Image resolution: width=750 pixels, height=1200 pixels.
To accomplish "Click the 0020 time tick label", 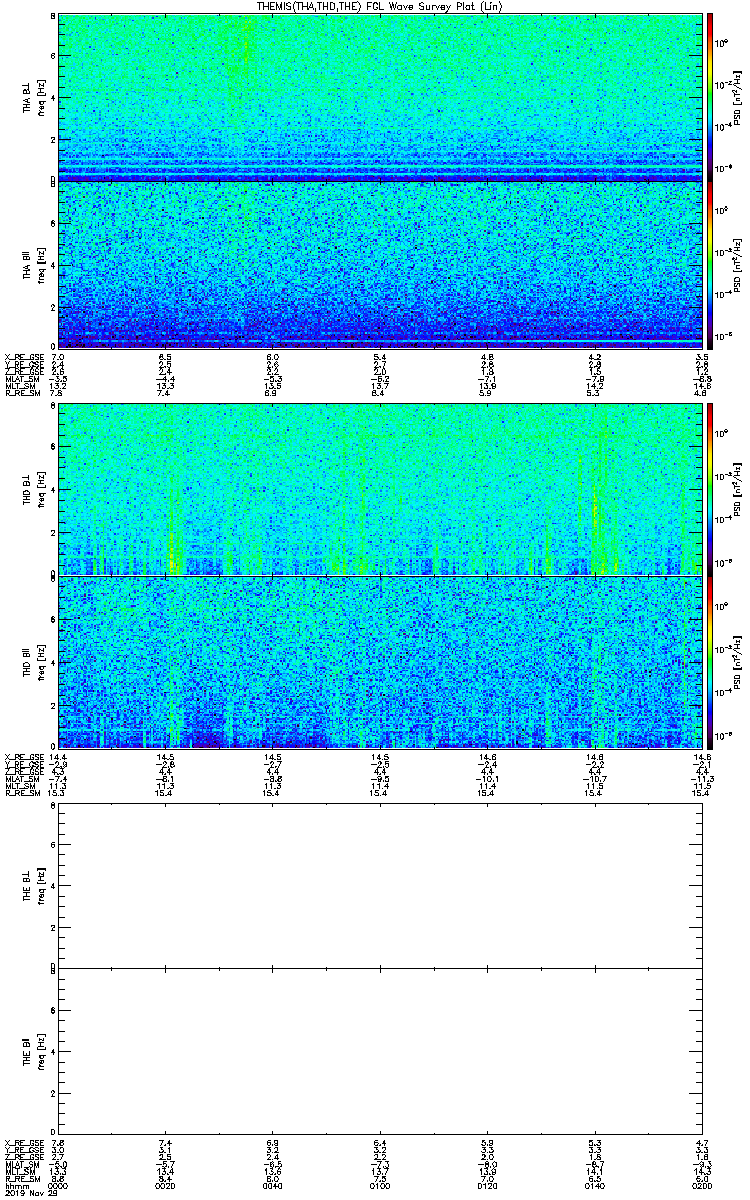I will tap(165, 1185).
